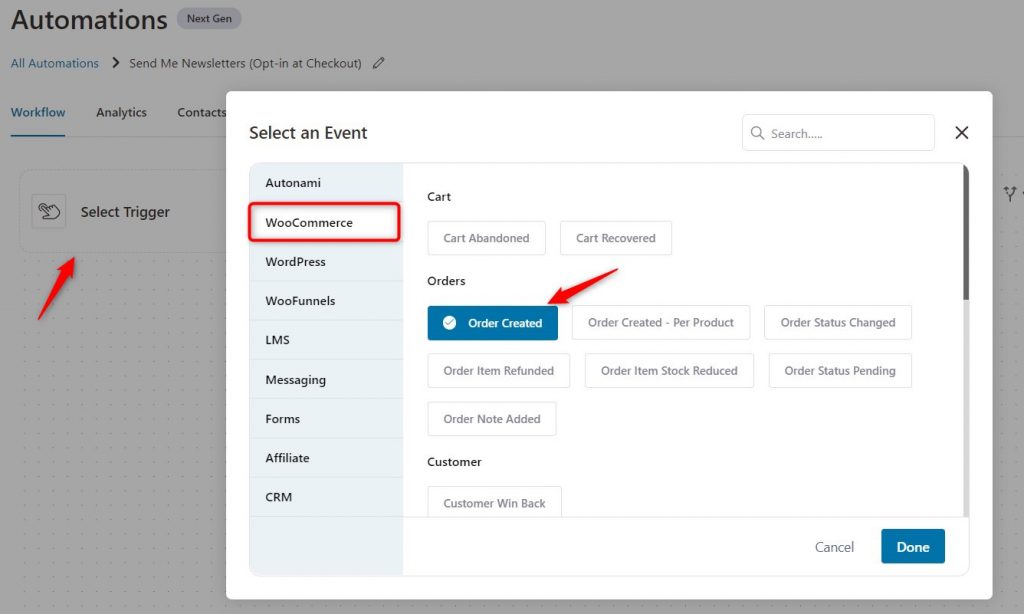This screenshot has height=614, width=1024.
Task: Focus the event search field
Action: pyautogui.click(x=838, y=133)
